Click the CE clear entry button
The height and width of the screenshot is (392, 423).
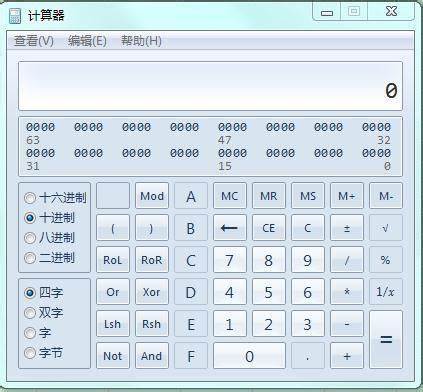(269, 228)
